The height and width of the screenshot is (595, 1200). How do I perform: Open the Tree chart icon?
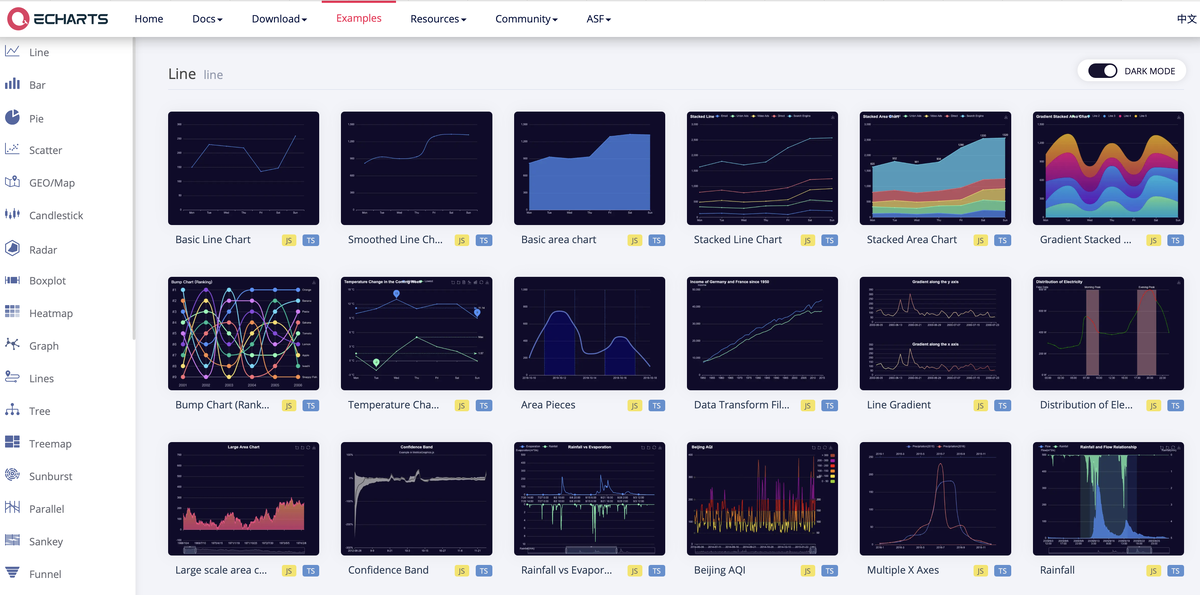[x=12, y=410]
